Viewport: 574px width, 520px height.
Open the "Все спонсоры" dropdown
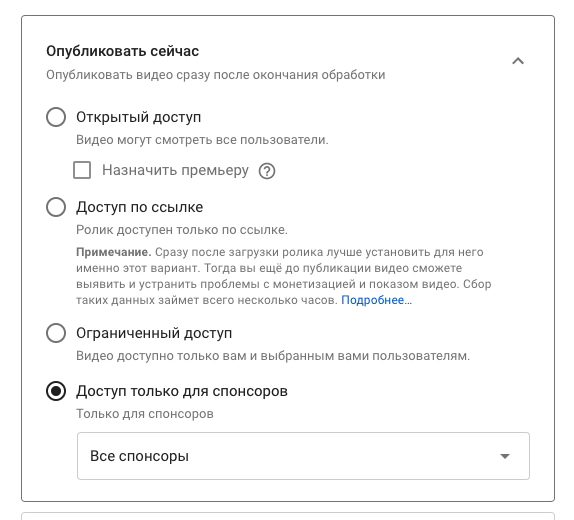(x=303, y=456)
